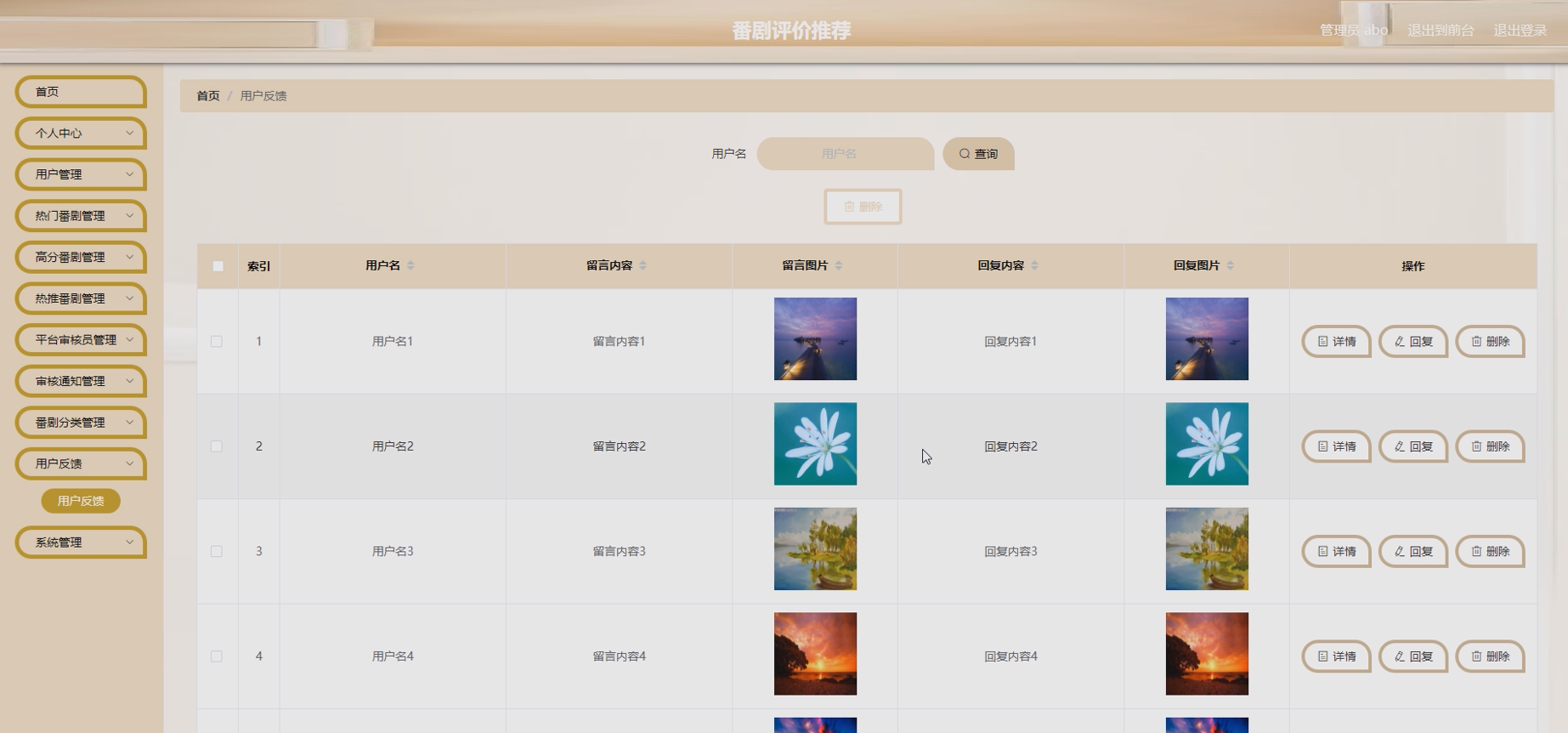
Task: Expand the 高分番剧管理 sidebar menu
Action: click(81, 257)
